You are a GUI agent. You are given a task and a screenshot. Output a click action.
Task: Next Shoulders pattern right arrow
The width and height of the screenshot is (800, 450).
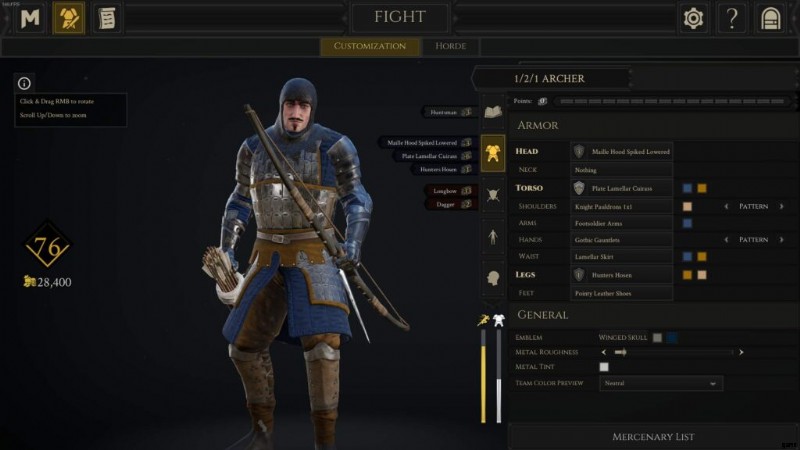pos(781,207)
